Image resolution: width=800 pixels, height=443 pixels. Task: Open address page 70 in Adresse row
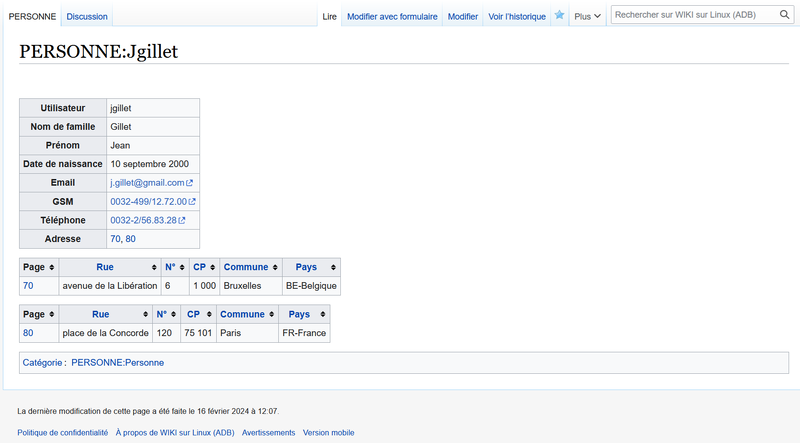coord(115,239)
